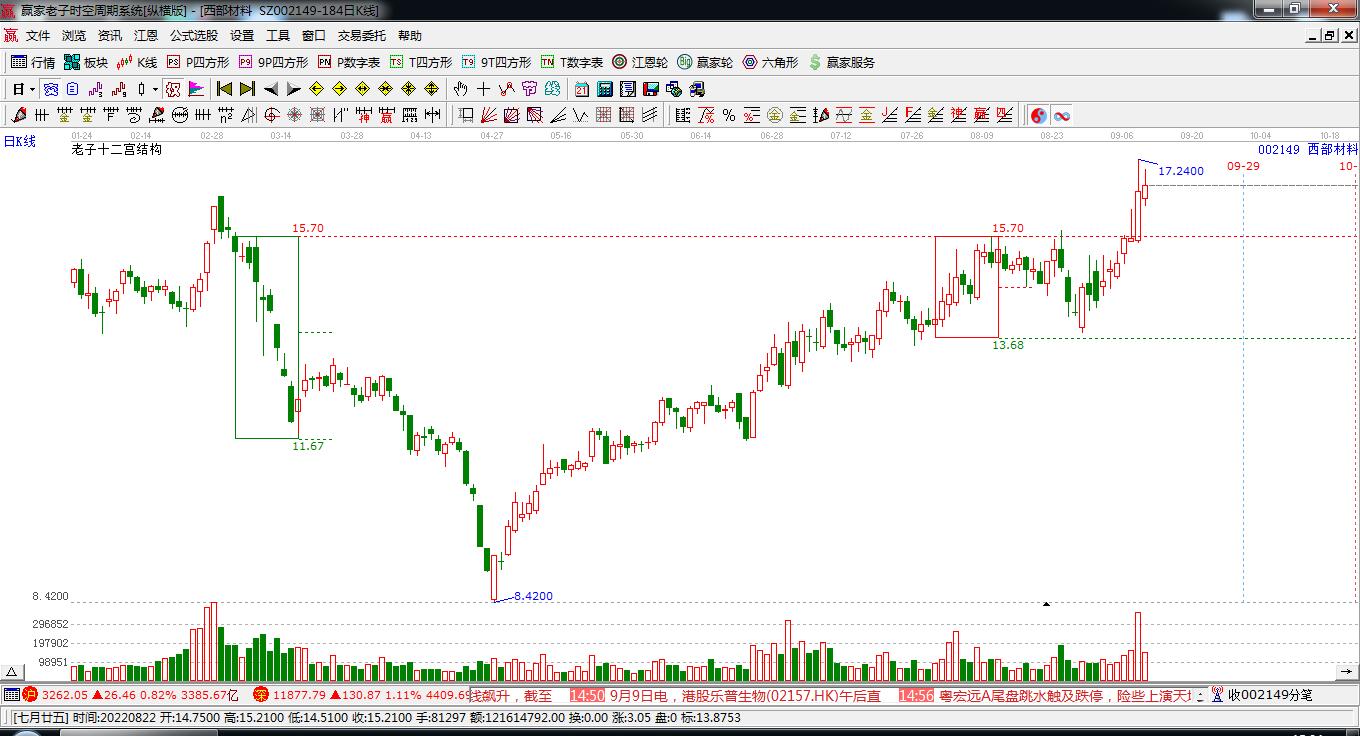This screenshot has height=736, width=1360.
Task: Click the blue 8.4200 low price label
Action: pos(533,596)
